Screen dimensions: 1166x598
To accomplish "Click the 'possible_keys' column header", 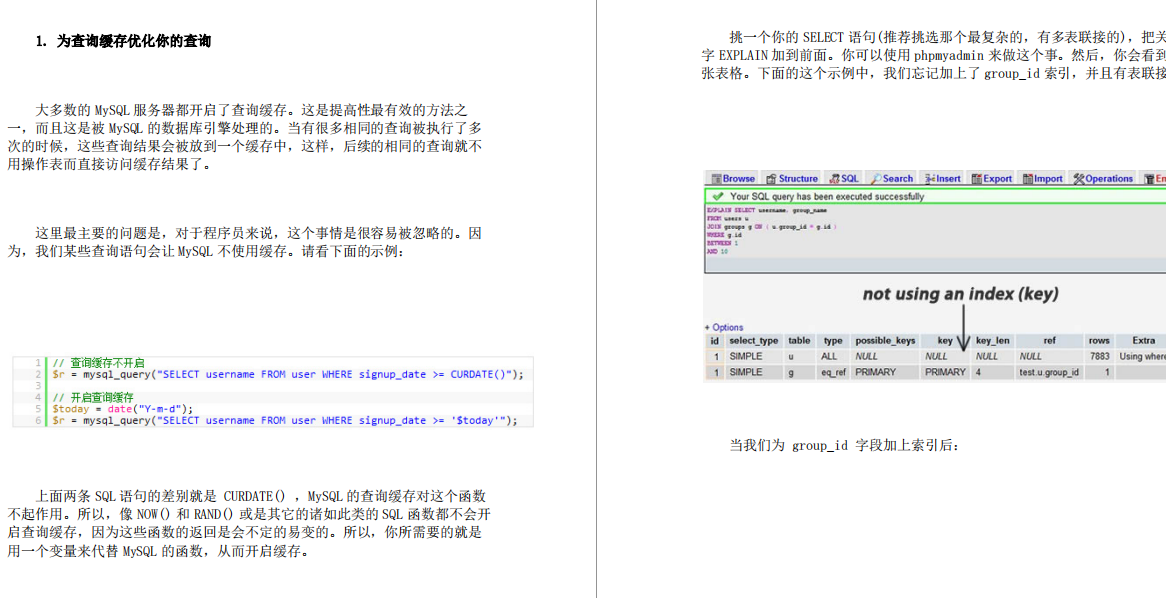I will [x=885, y=341].
